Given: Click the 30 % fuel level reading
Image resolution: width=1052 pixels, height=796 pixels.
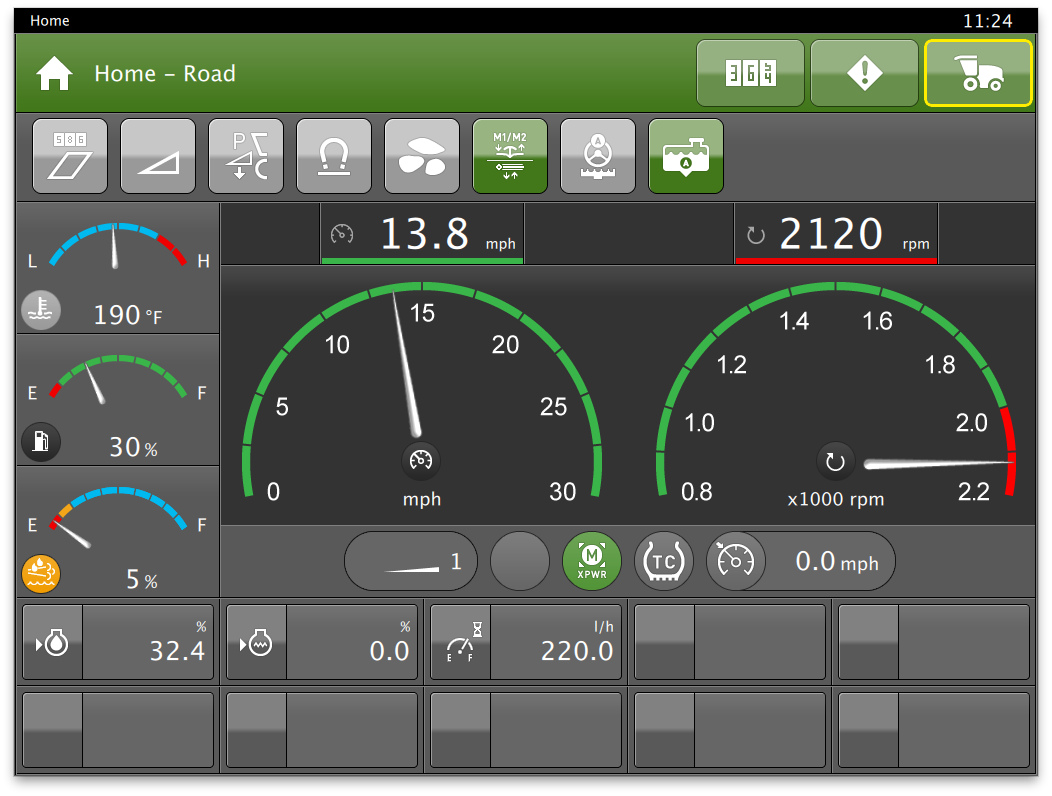Looking at the screenshot, I should click(x=134, y=447).
